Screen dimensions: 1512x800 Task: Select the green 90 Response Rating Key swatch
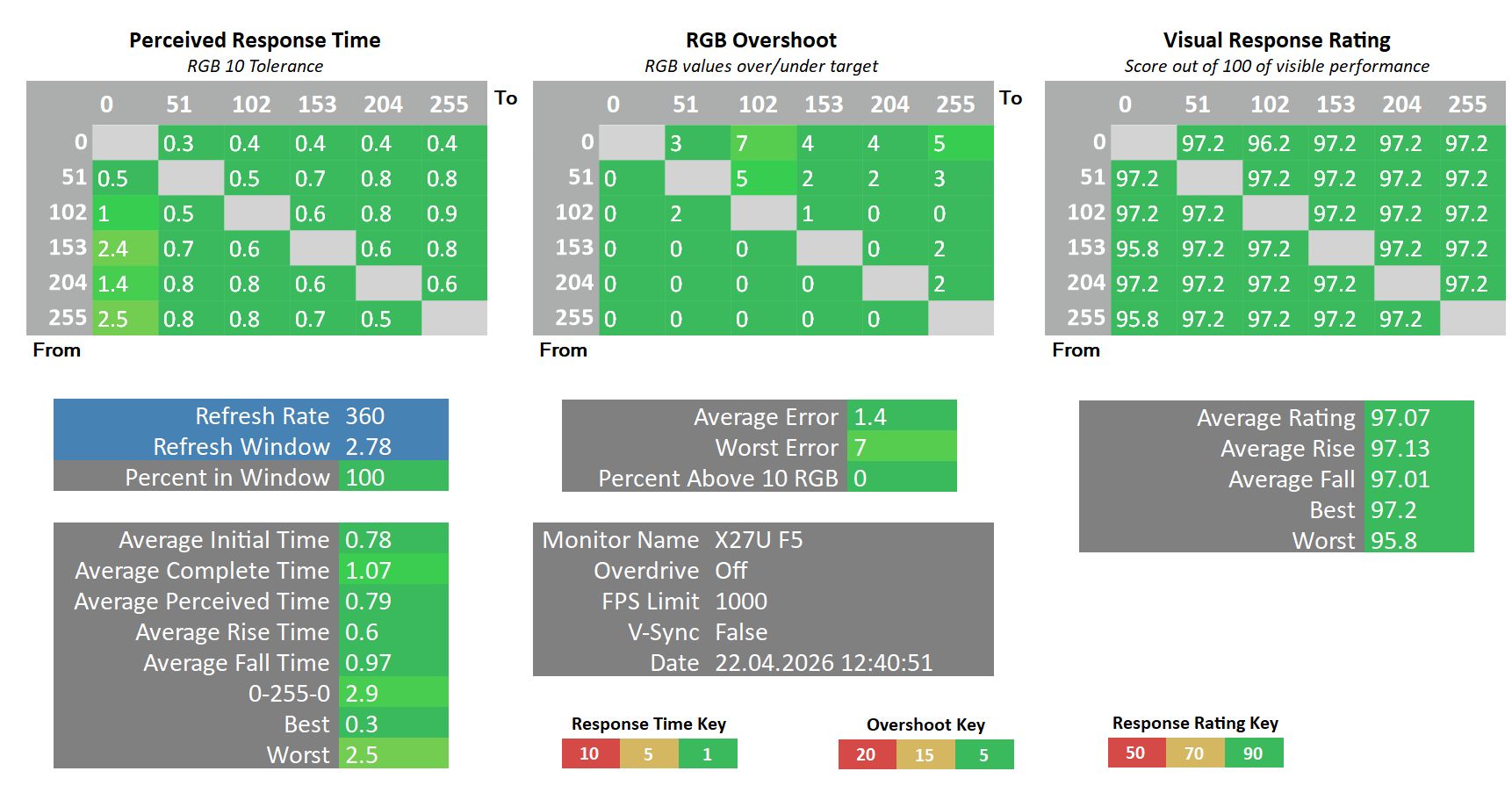point(1254,753)
